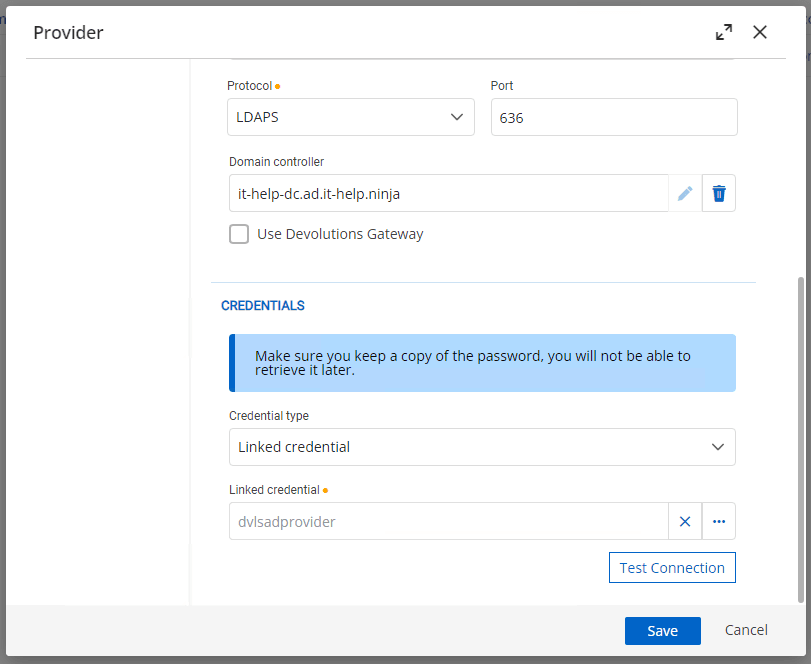This screenshot has width=811, height=664.
Task: Cancel the provider dialog changes
Action: 746,630
